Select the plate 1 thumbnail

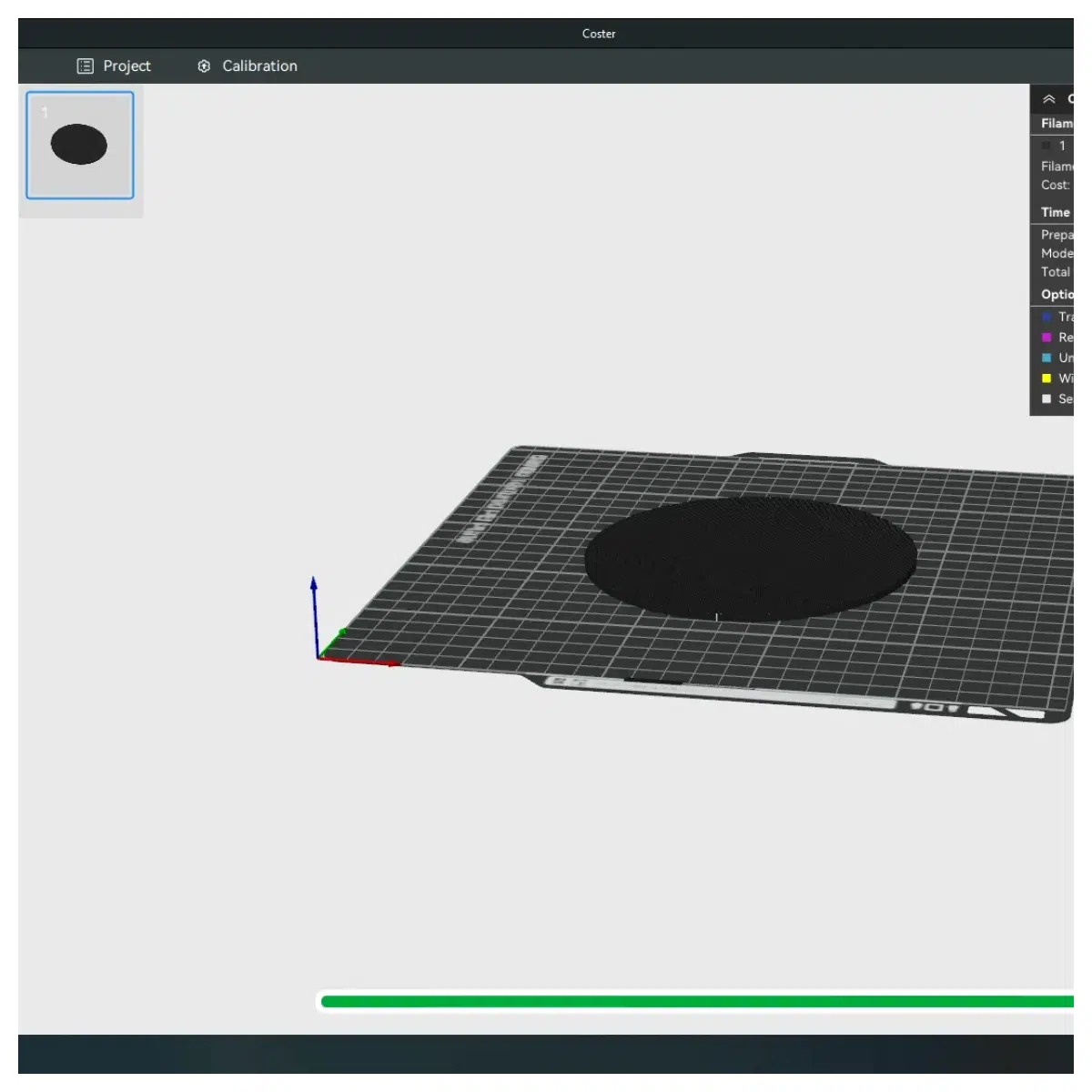coord(80,145)
